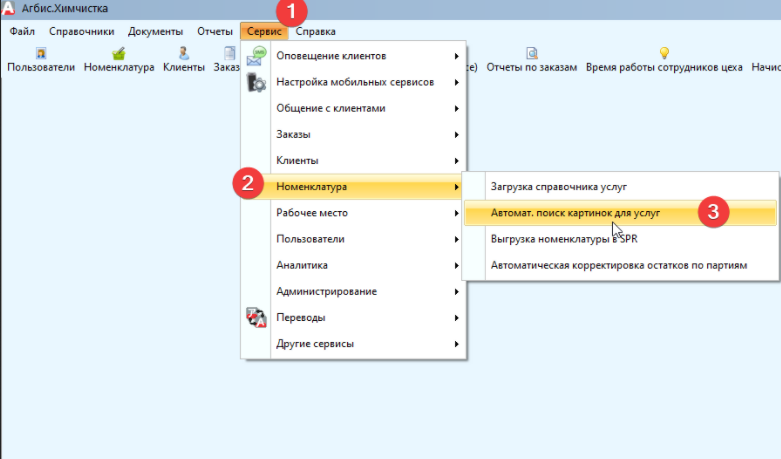Click the arrow next to Оповещение клиентов
This screenshot has width=781, height=459.
click(456, 56)
